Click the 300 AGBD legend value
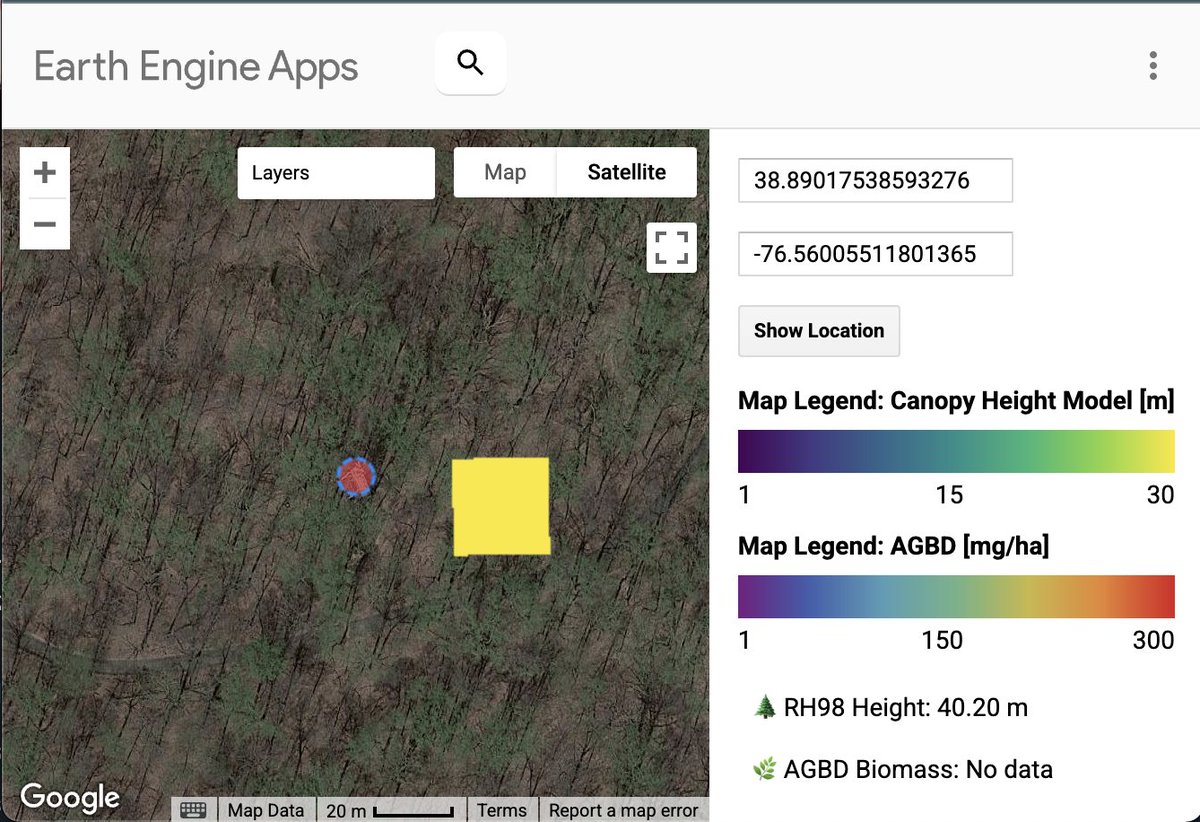1200x822 pixels. point(1153,640)
